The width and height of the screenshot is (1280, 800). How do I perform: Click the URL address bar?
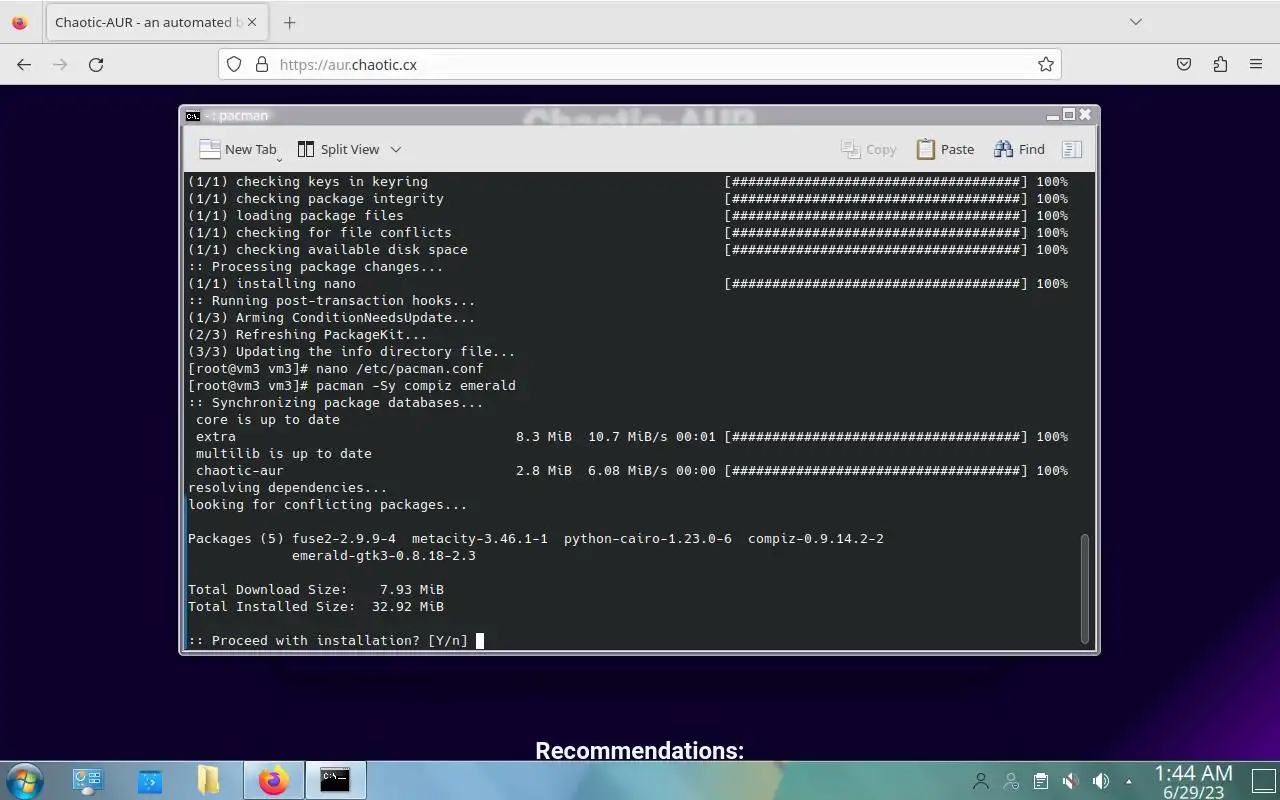640,64
